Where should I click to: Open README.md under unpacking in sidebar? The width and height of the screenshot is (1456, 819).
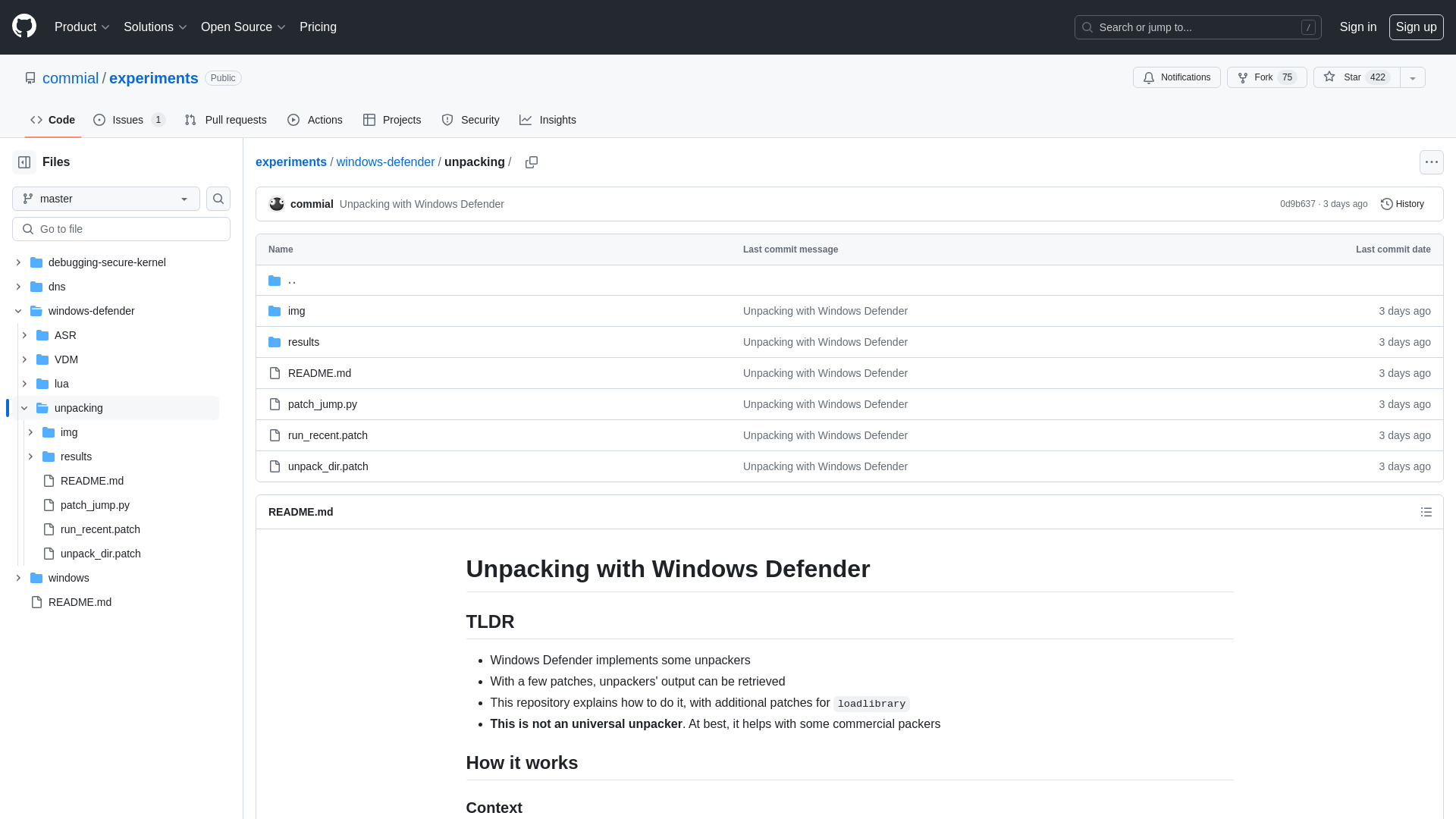coord(92,481)
